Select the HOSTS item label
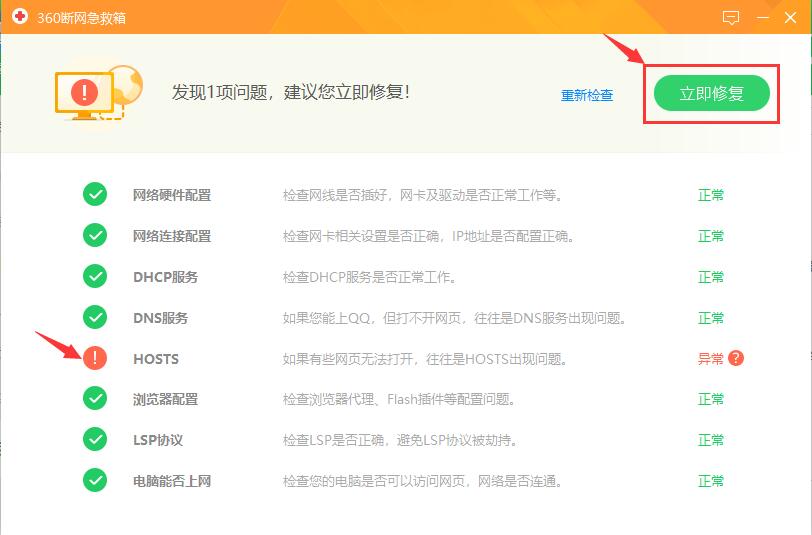 coord(156,359)
